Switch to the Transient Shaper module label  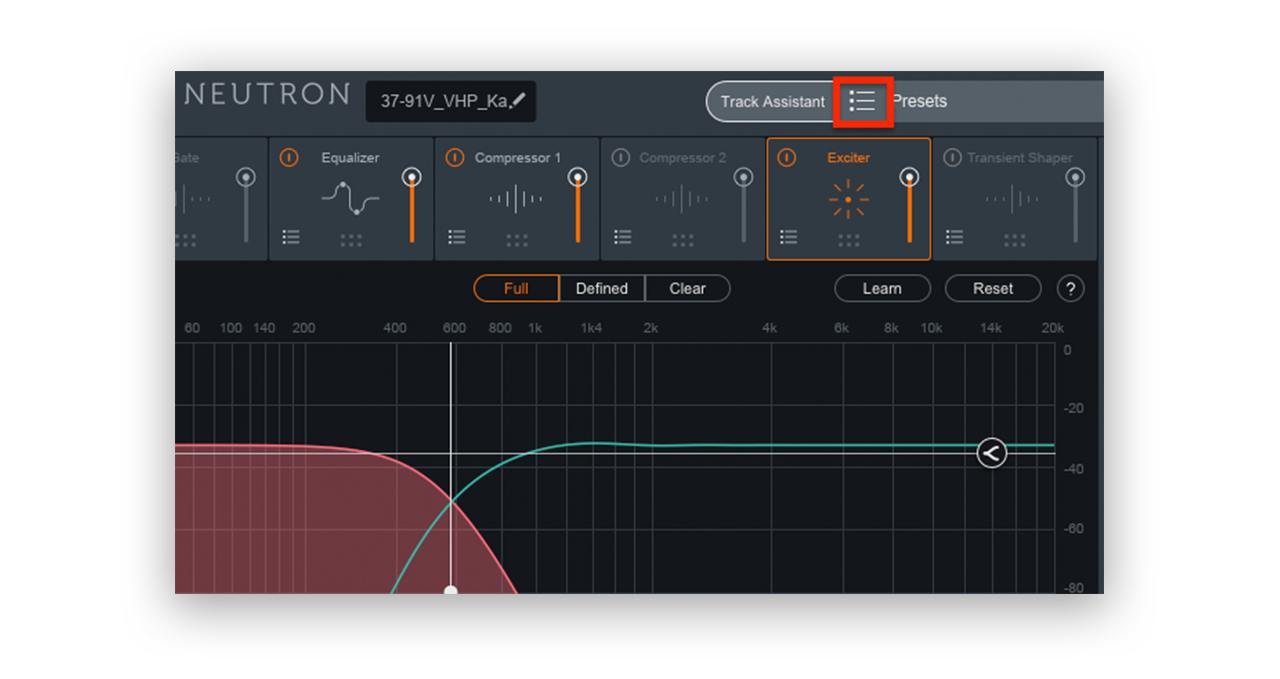pyautogui.click(x=1019, y=158)
